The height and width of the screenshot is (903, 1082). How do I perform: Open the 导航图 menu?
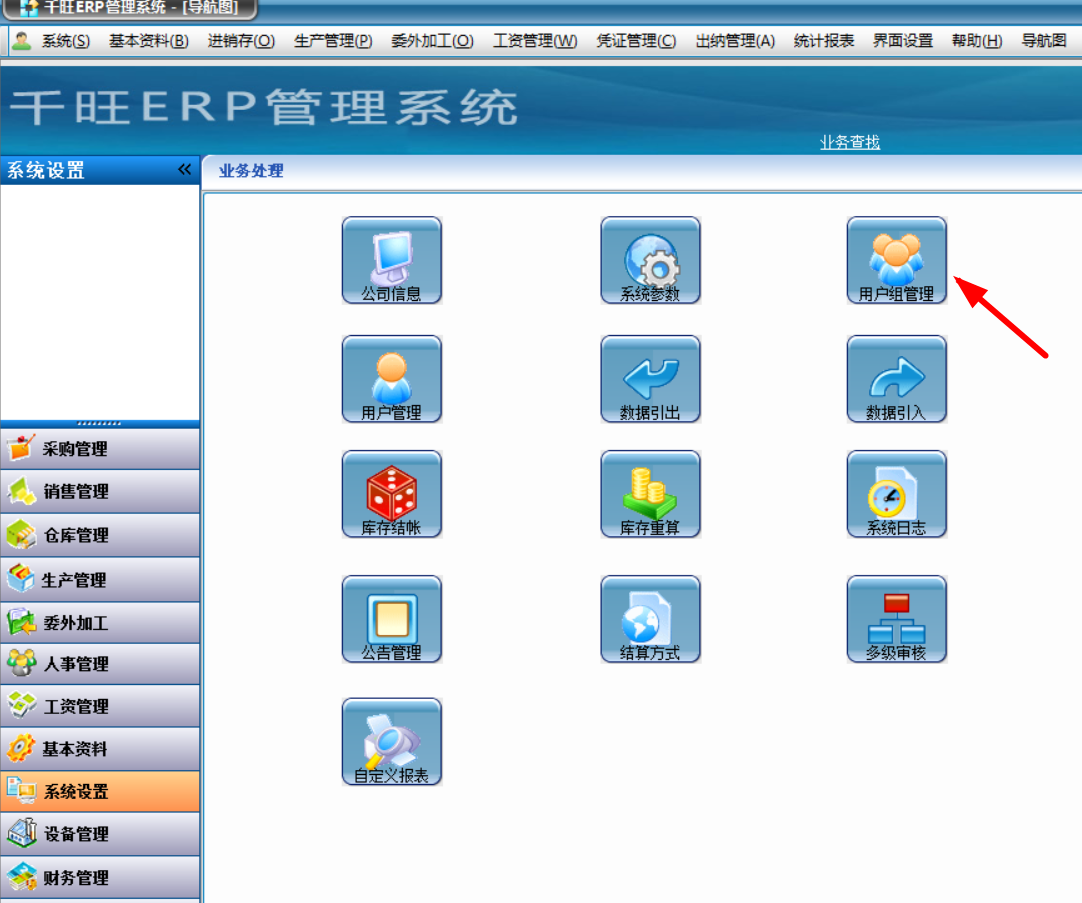[1044, 41]
